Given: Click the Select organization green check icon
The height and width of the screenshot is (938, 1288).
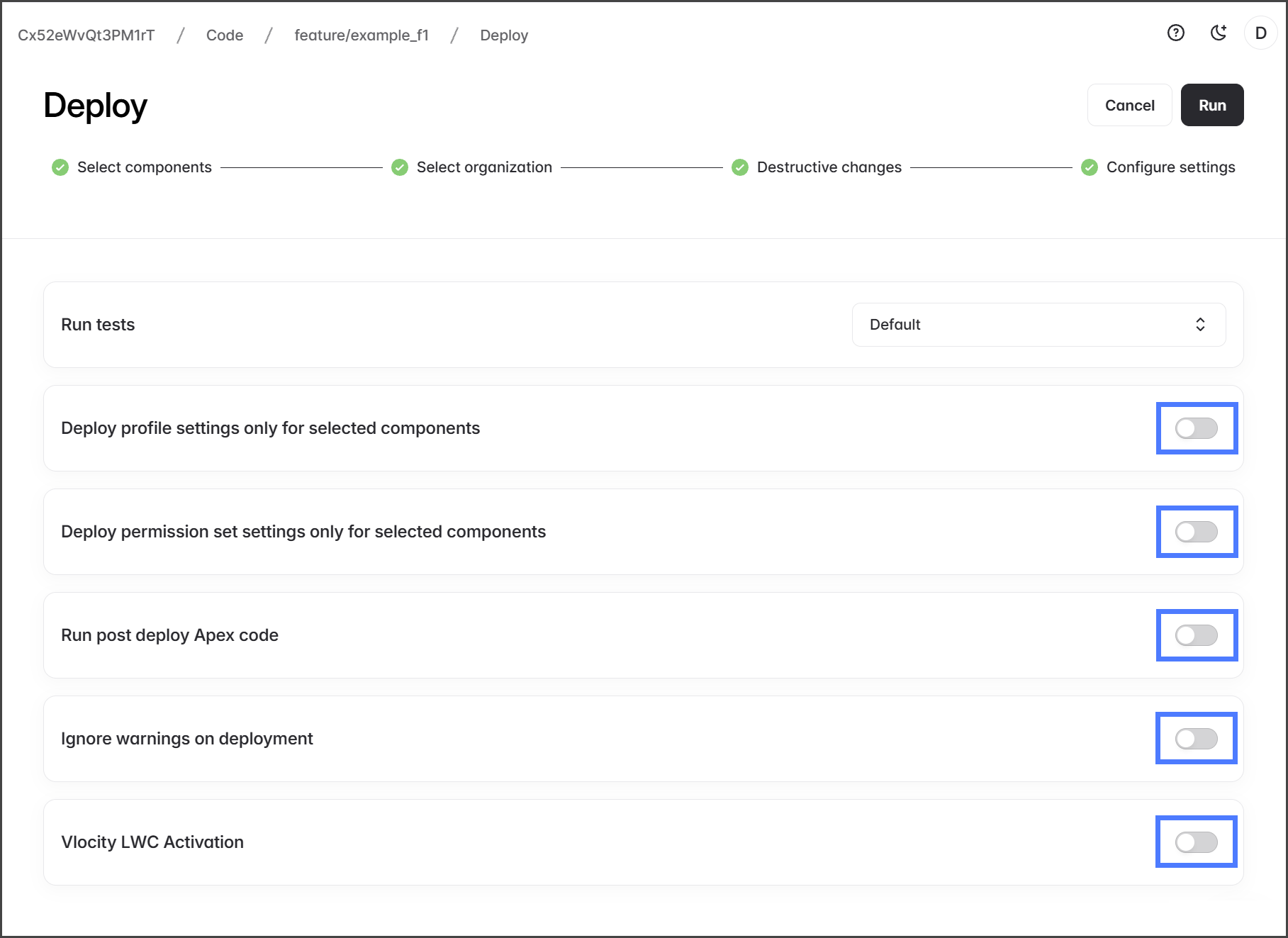Looking at the screenshot, I should tap(400, 167).
